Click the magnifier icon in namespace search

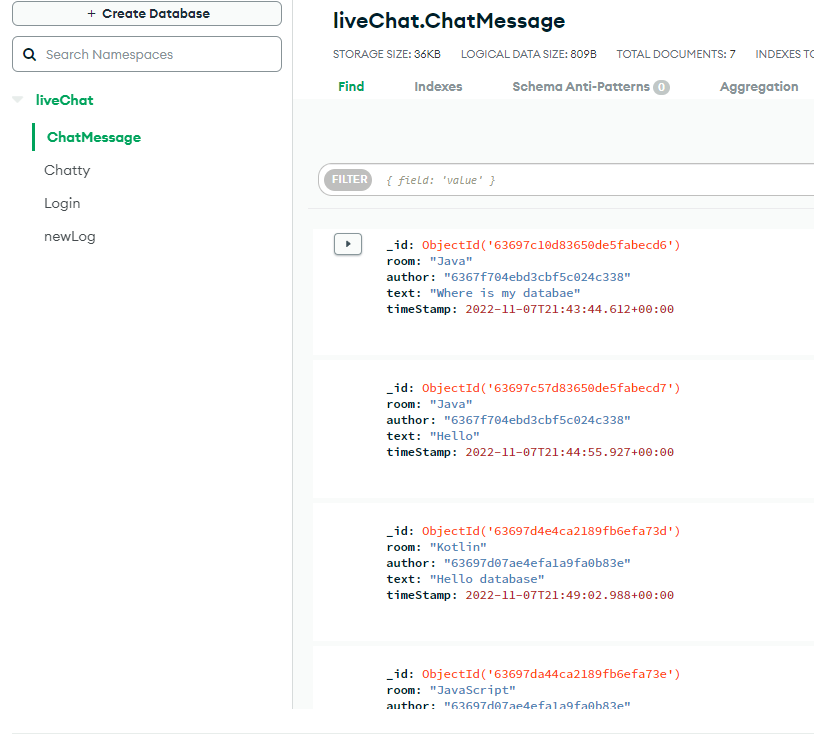click(29, 55)
